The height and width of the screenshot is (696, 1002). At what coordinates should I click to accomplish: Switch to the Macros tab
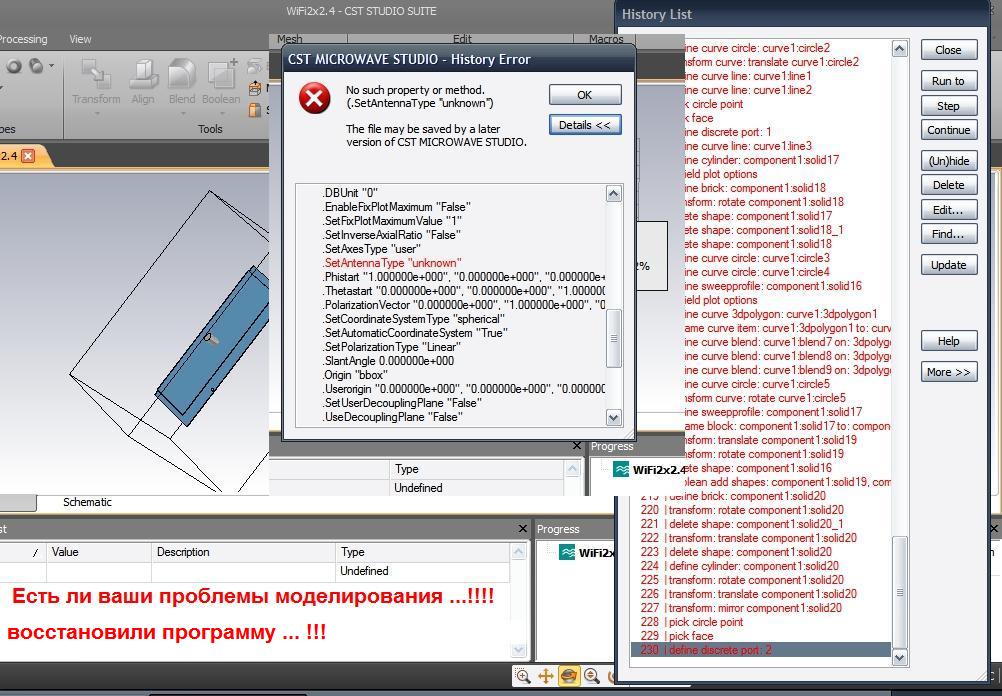pyautogui.click(x=606, y=39)
